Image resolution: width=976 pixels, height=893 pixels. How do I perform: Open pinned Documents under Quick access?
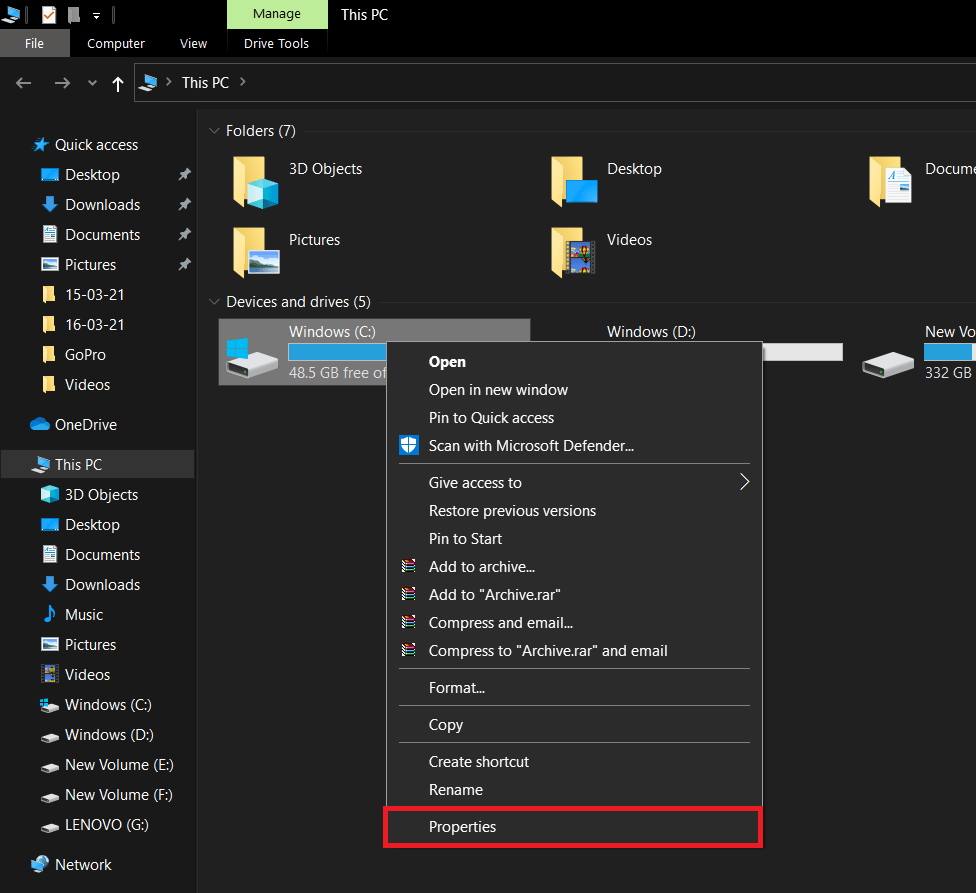pos(103,235)
